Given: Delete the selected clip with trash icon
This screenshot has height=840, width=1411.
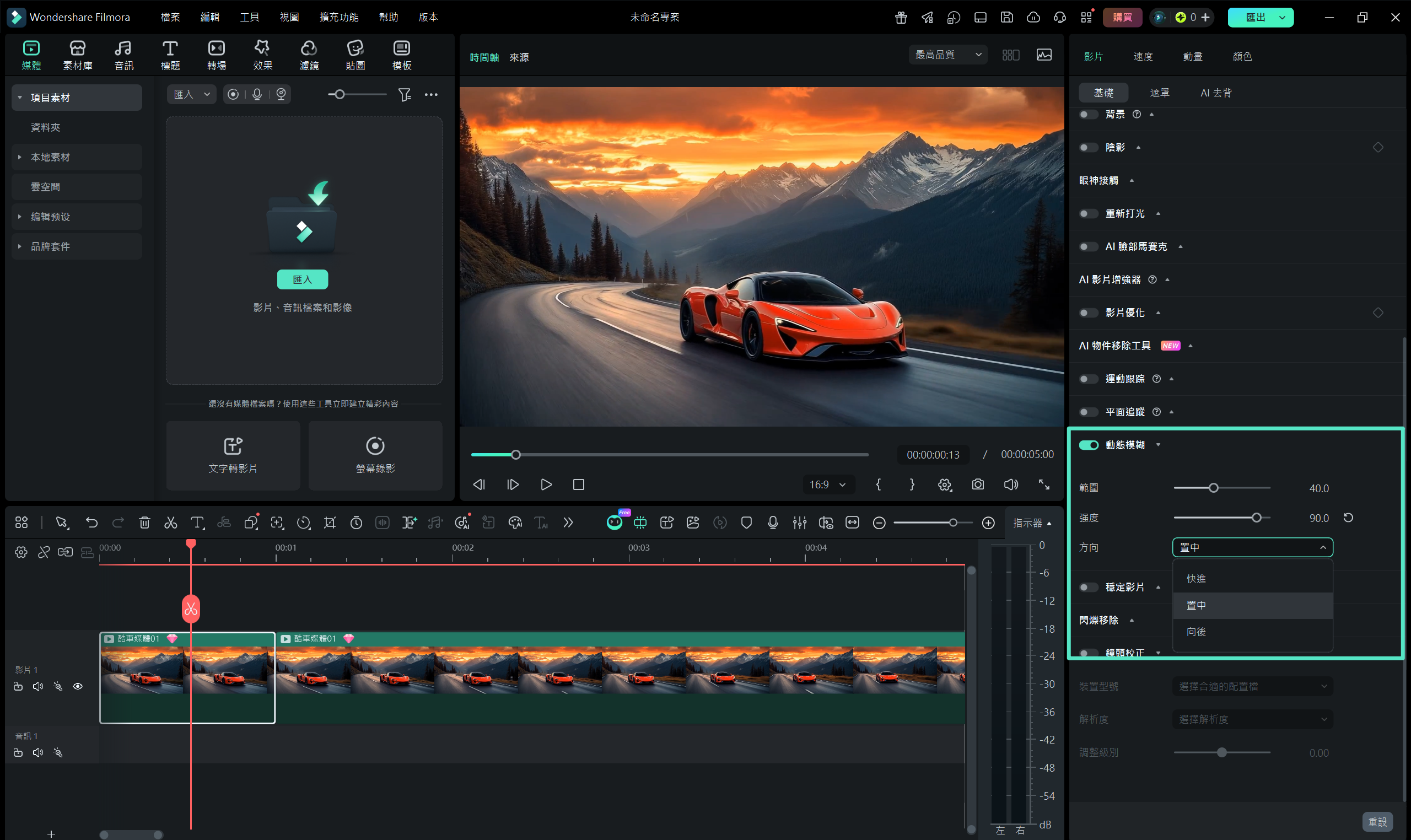Looking at the screenshot, I should pos(144,523).
